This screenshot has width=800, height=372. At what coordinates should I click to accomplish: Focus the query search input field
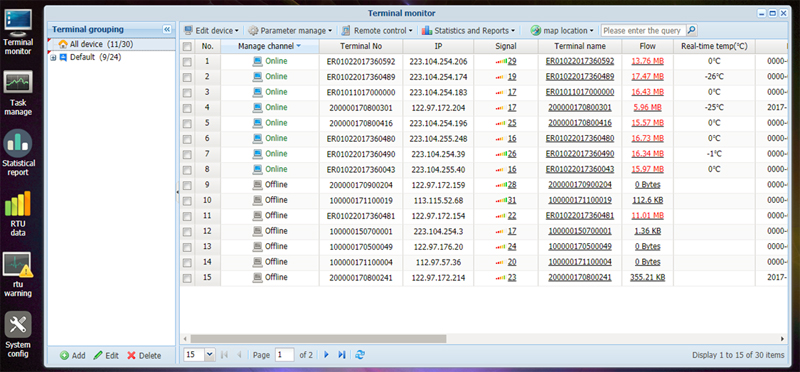[643, 31]
